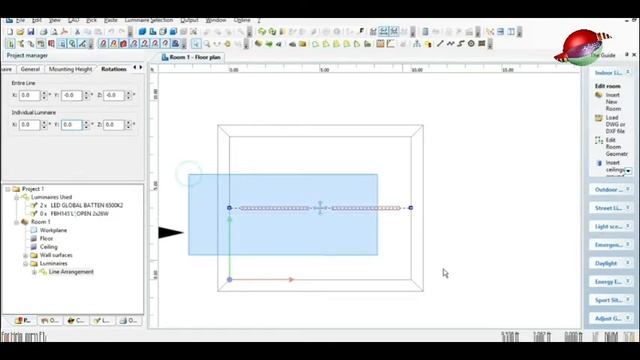Click scroll-down arrow in Edit room guide

(629, 171)
